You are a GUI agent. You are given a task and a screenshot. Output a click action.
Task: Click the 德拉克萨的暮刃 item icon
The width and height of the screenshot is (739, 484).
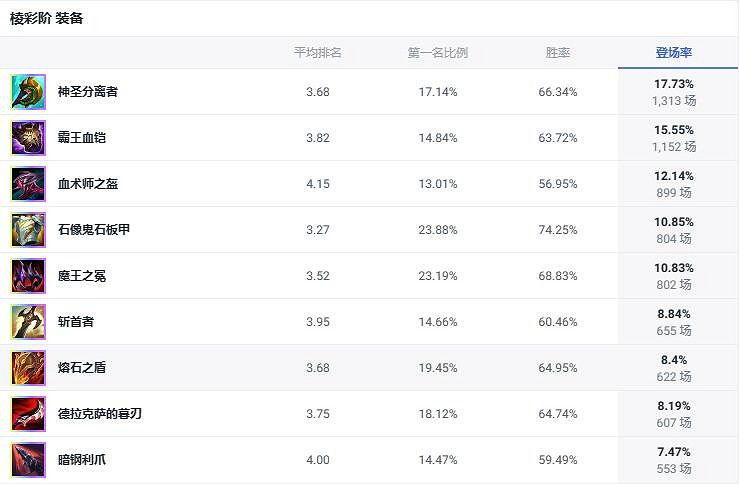tap(28, 414)
